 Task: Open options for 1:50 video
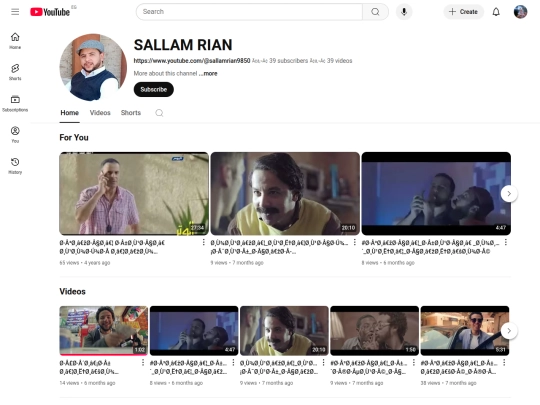pyautogui.click(x=414, y=363)
